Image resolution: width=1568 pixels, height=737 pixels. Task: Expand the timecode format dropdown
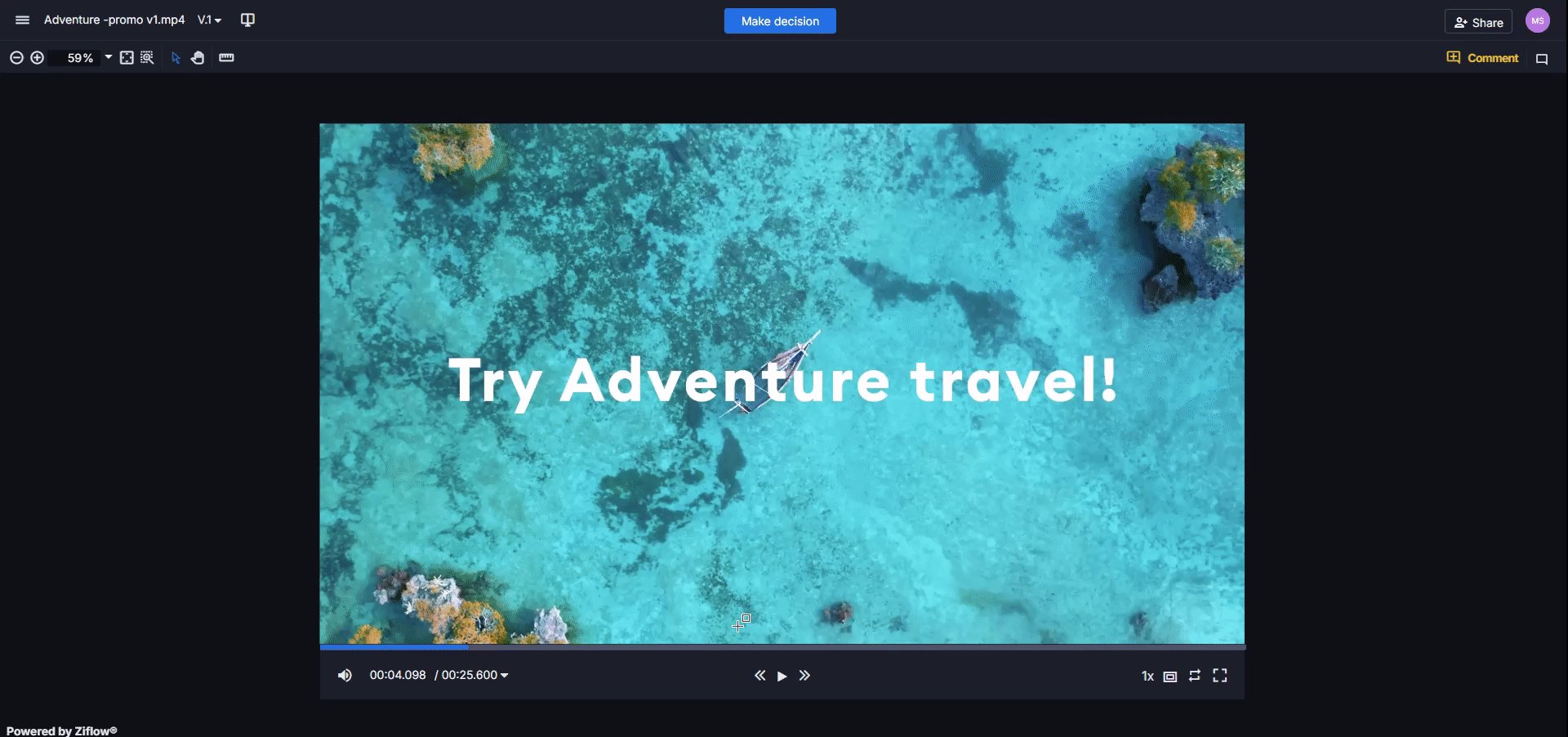tap(504, 676)
